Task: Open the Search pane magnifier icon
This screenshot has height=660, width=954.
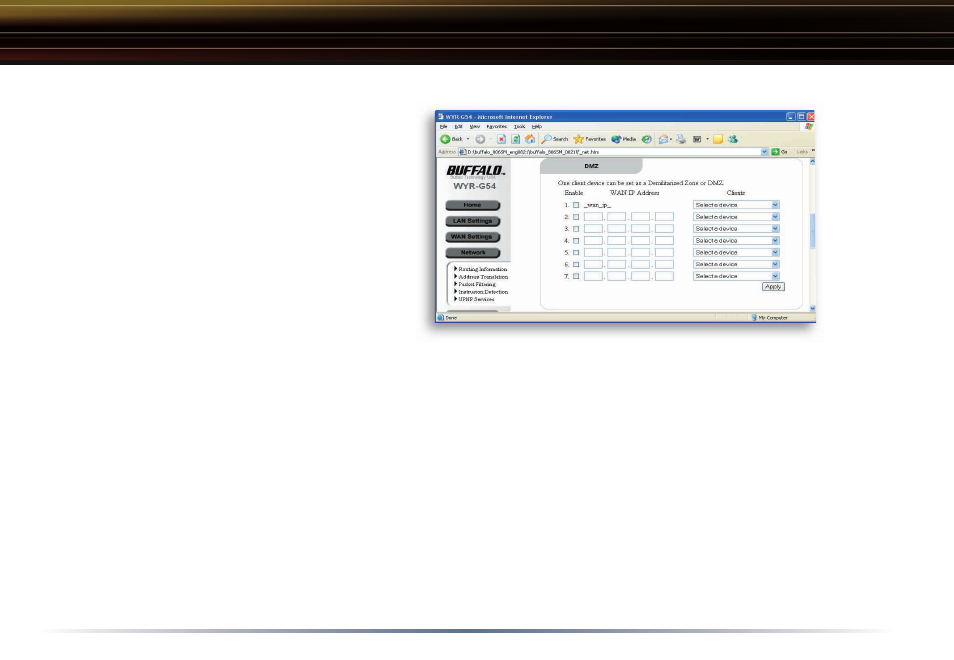Action: pyautogui.click(x=546, y=139)
